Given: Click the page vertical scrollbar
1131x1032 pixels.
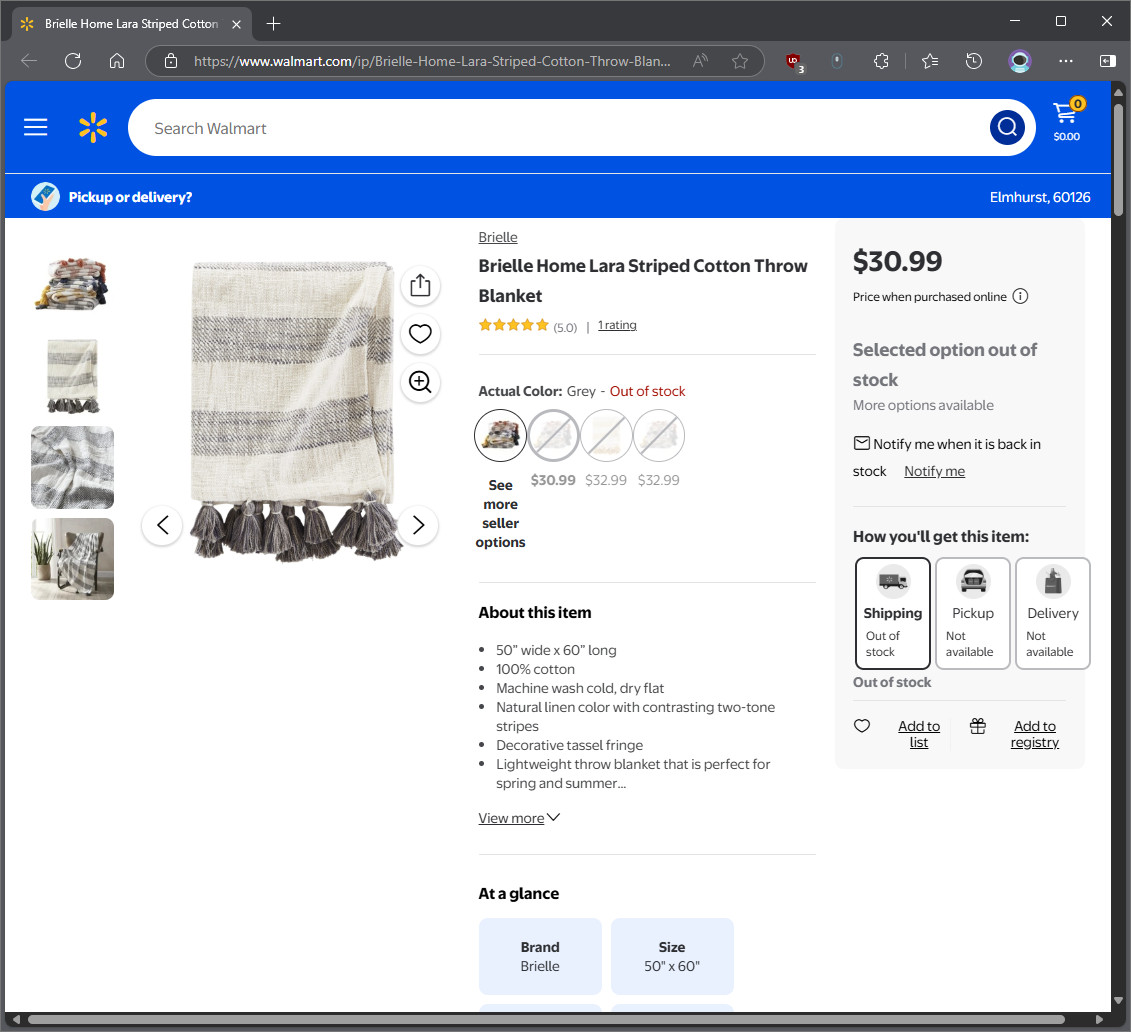Looking at the screenshot, I should [x=1118, y=159].
